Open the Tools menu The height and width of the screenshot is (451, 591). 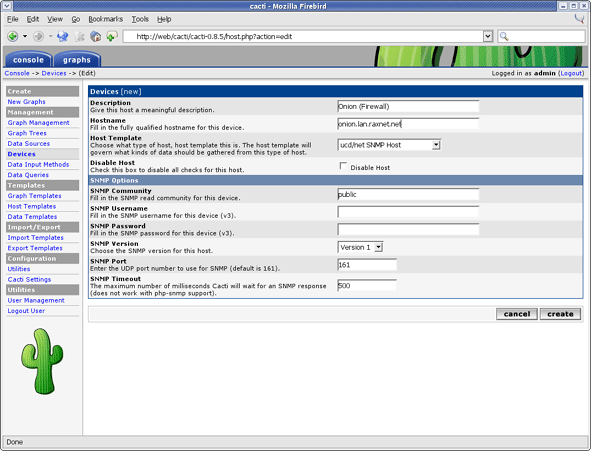click(x=140, y=19)
